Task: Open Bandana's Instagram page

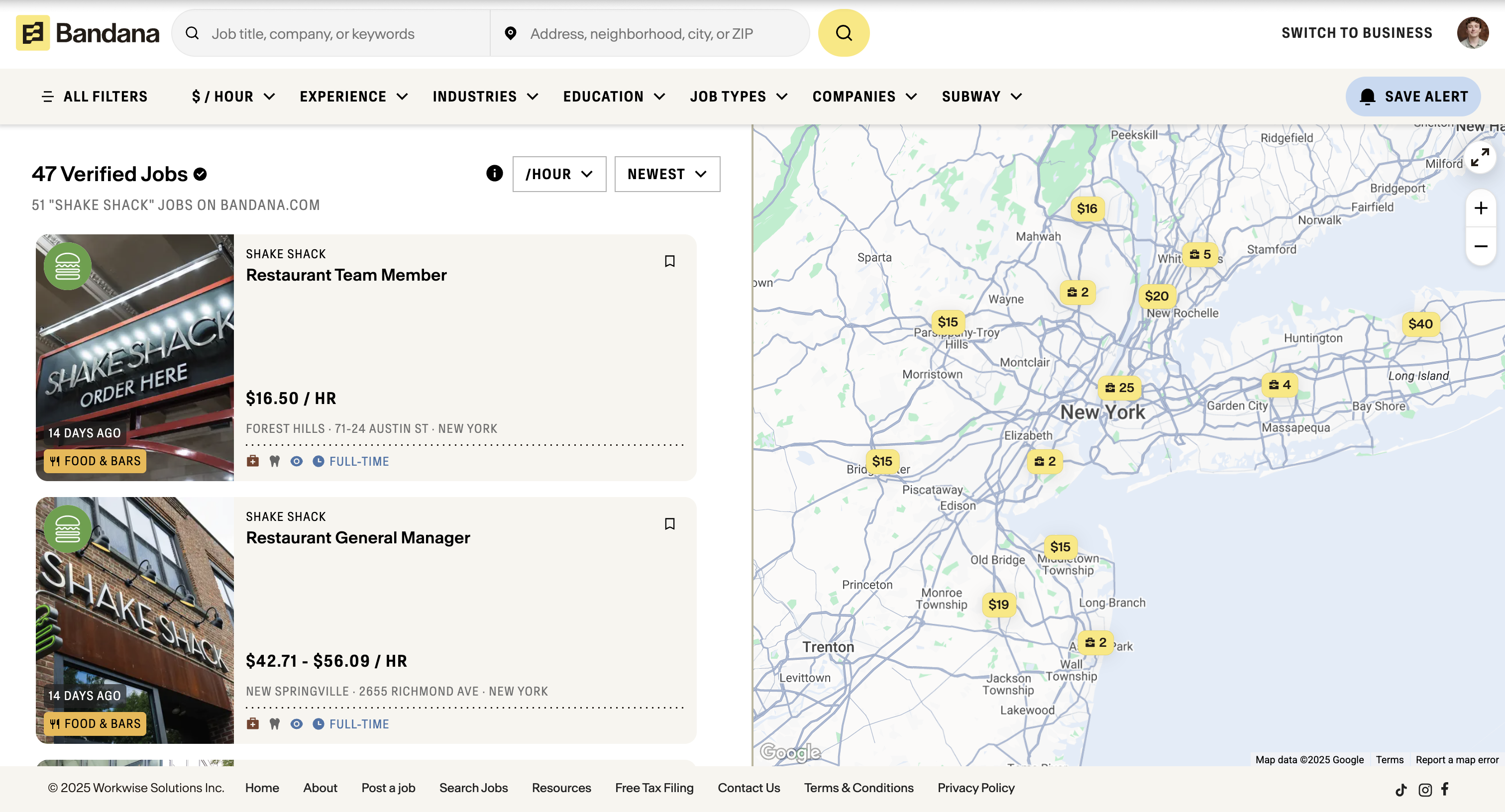Action: click(x=1424, y=790)
